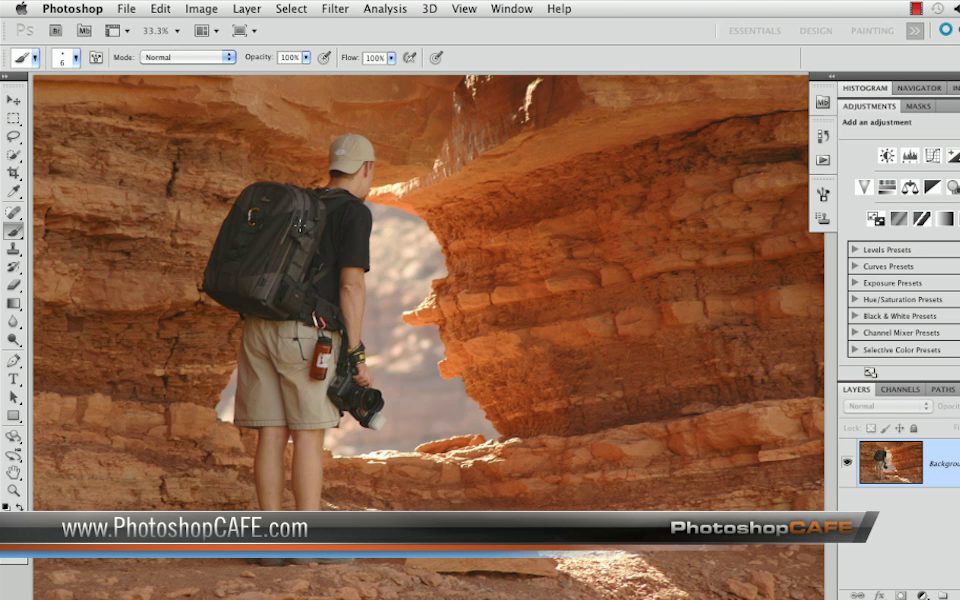Toggle tablet pressure controls size
The height and width of the screenshot is (600, 960).
pyautogui.click(x=436, y=58)
